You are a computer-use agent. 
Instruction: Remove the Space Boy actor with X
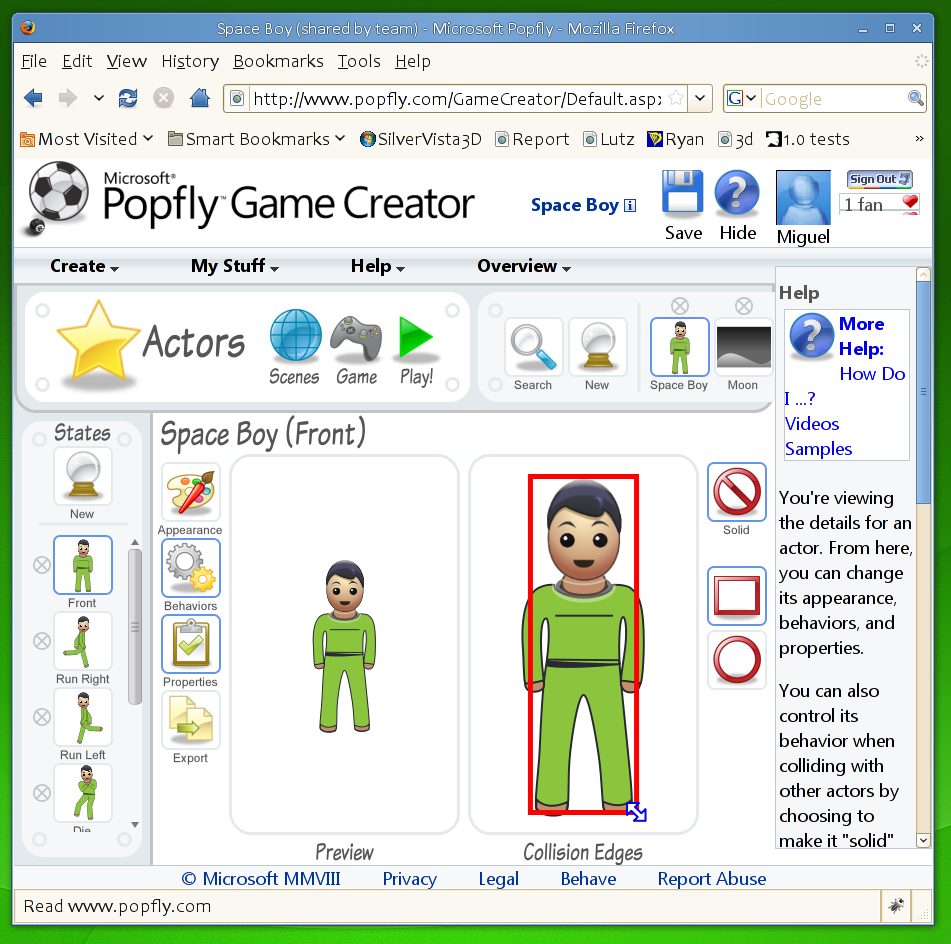tap(680, 306)
